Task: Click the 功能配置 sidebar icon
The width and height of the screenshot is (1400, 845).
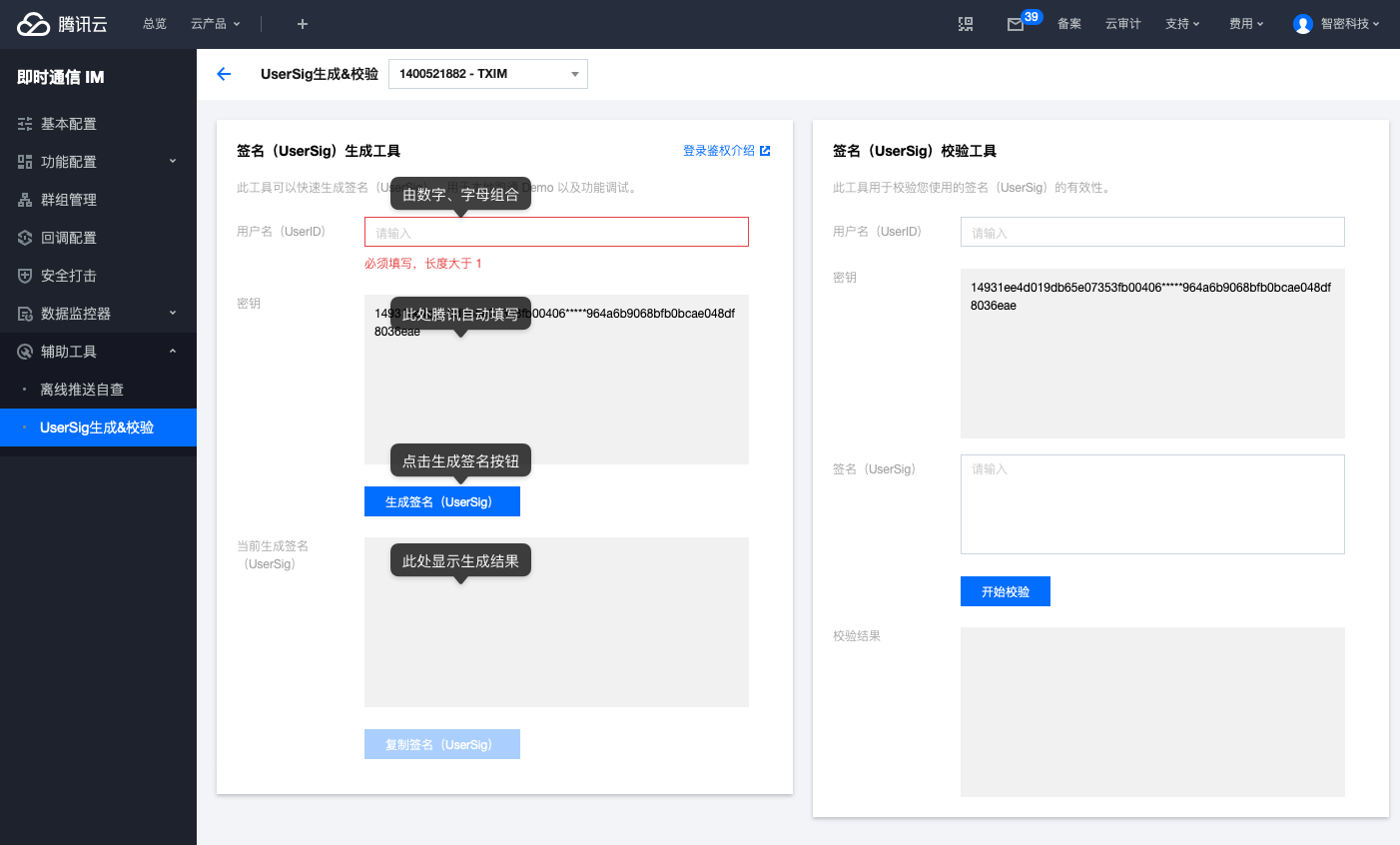Action: pyautogui.click(x=25, y=162)
